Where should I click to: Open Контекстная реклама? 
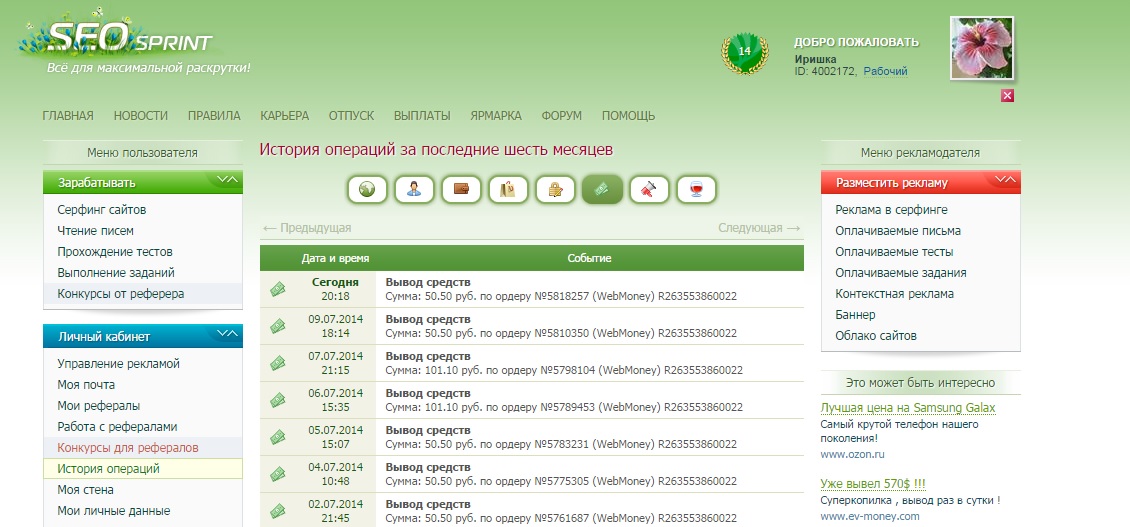tap(894, 293)
